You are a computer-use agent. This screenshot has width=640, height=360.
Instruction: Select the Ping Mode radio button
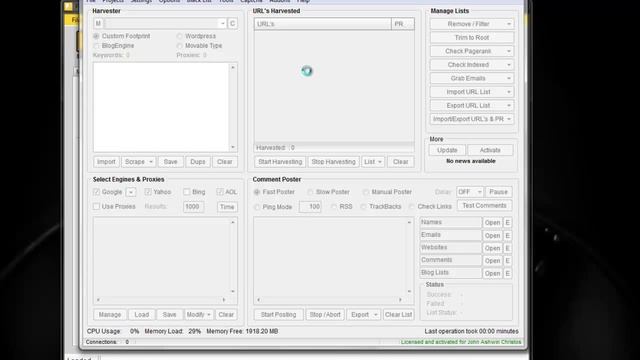[x=257, y=207]
